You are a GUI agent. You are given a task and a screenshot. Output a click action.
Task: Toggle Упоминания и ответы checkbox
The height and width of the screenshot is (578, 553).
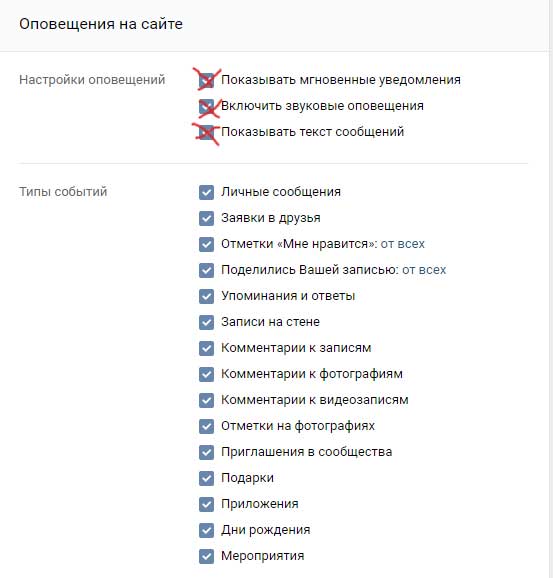(206, 296)
